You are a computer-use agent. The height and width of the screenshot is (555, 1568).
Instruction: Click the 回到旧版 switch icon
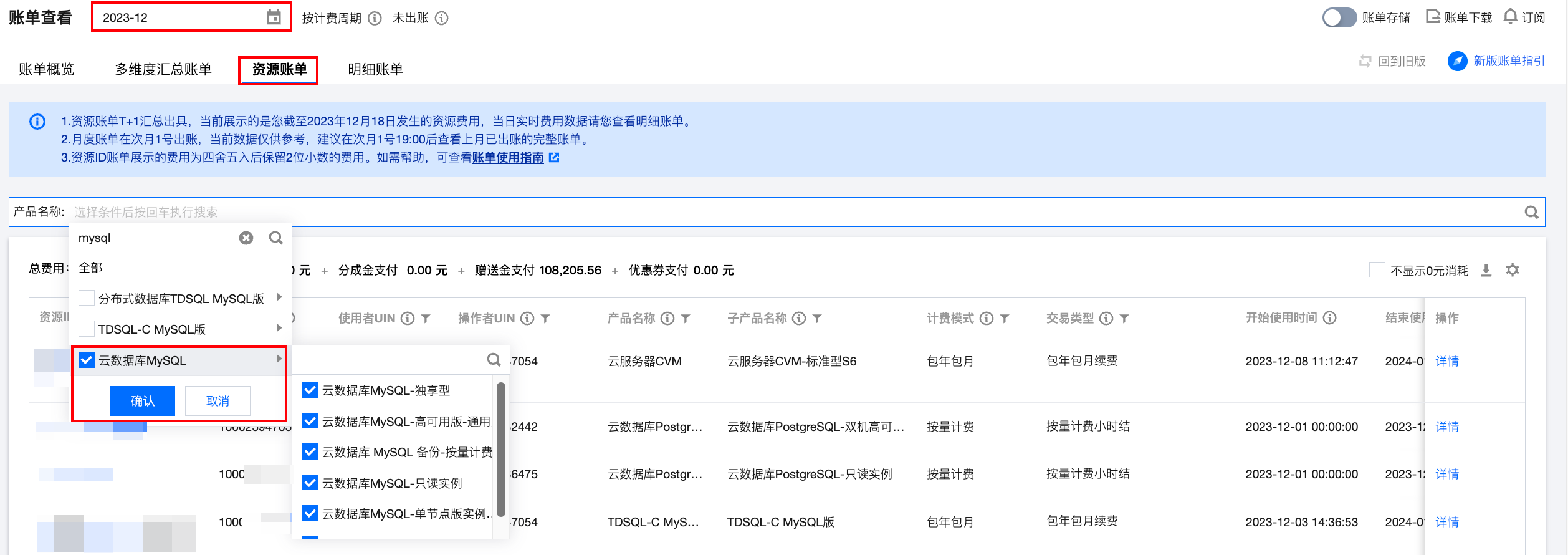tap(1365, 61)
